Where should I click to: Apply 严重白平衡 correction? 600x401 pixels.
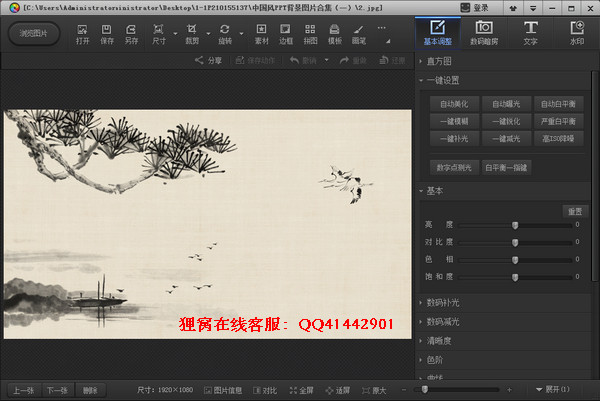(558, 121)
